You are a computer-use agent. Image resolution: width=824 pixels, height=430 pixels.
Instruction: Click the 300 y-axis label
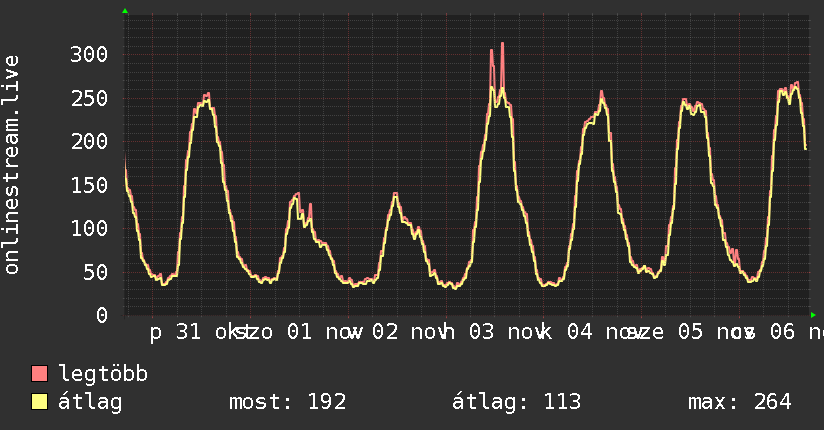click(x=88, y=54)
